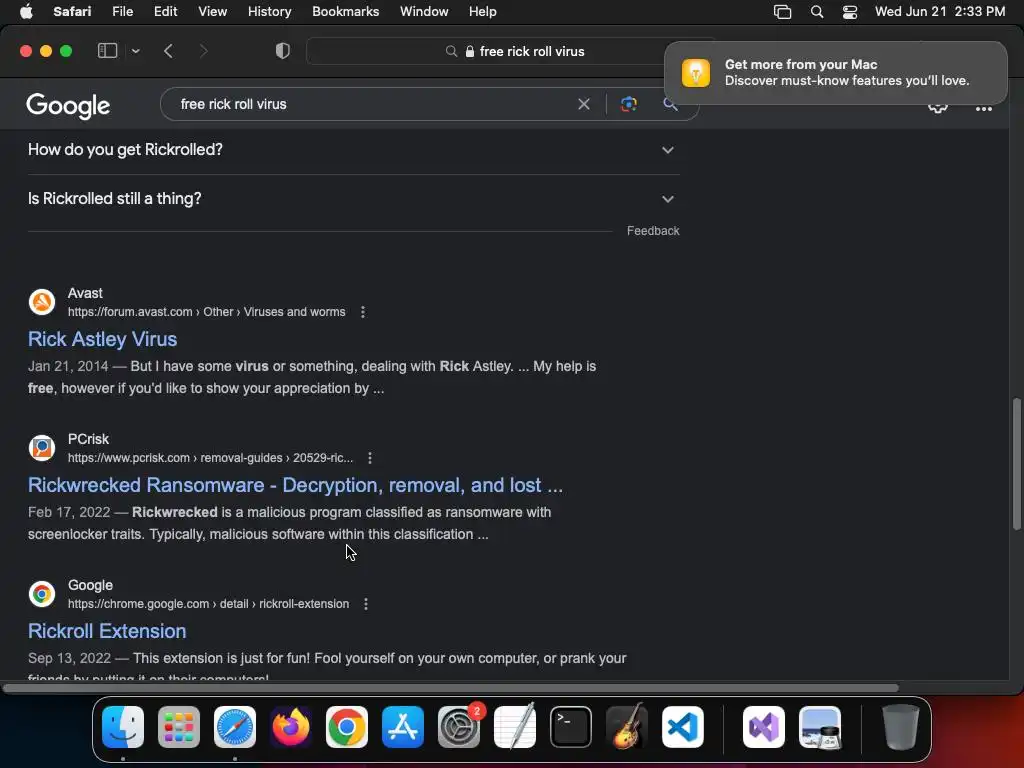Open Launchpad from the Dock
Viewport: 1024px width, 768px height.
[178, 727]
